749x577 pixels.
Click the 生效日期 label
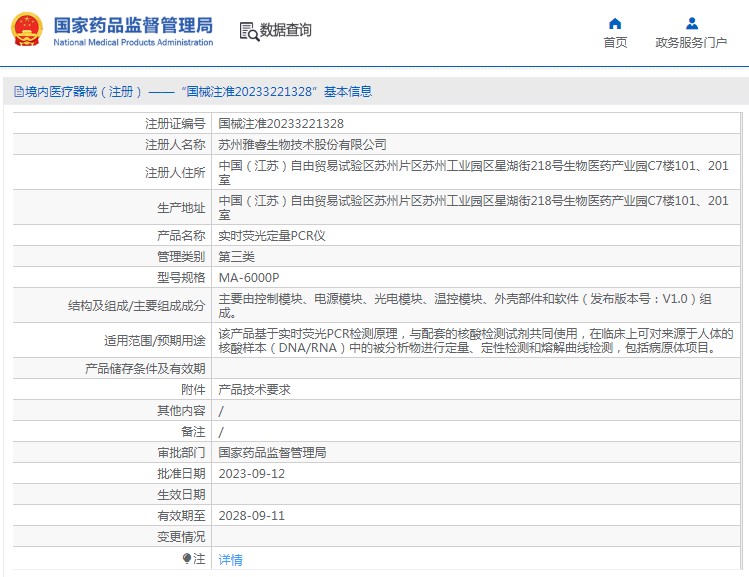pyautogui.click(x=182, y=494)
